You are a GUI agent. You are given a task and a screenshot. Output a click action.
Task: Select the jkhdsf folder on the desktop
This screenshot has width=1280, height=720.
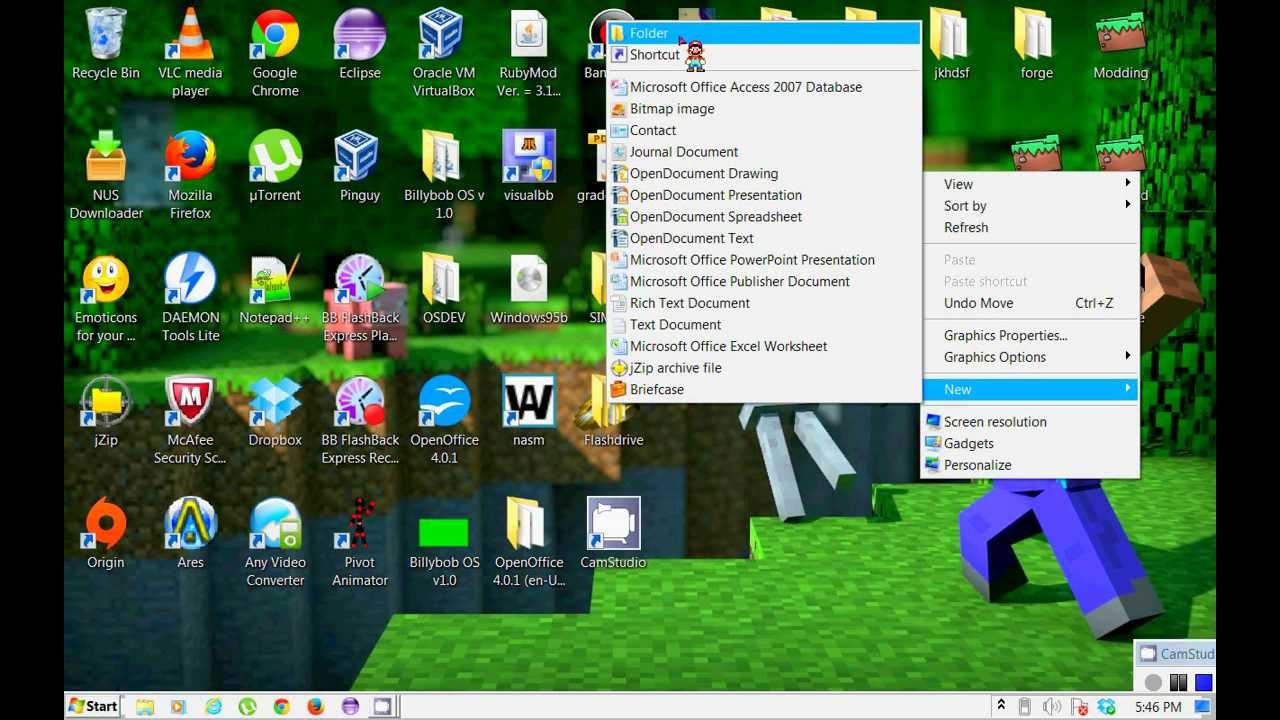click(x=952, y=45)
